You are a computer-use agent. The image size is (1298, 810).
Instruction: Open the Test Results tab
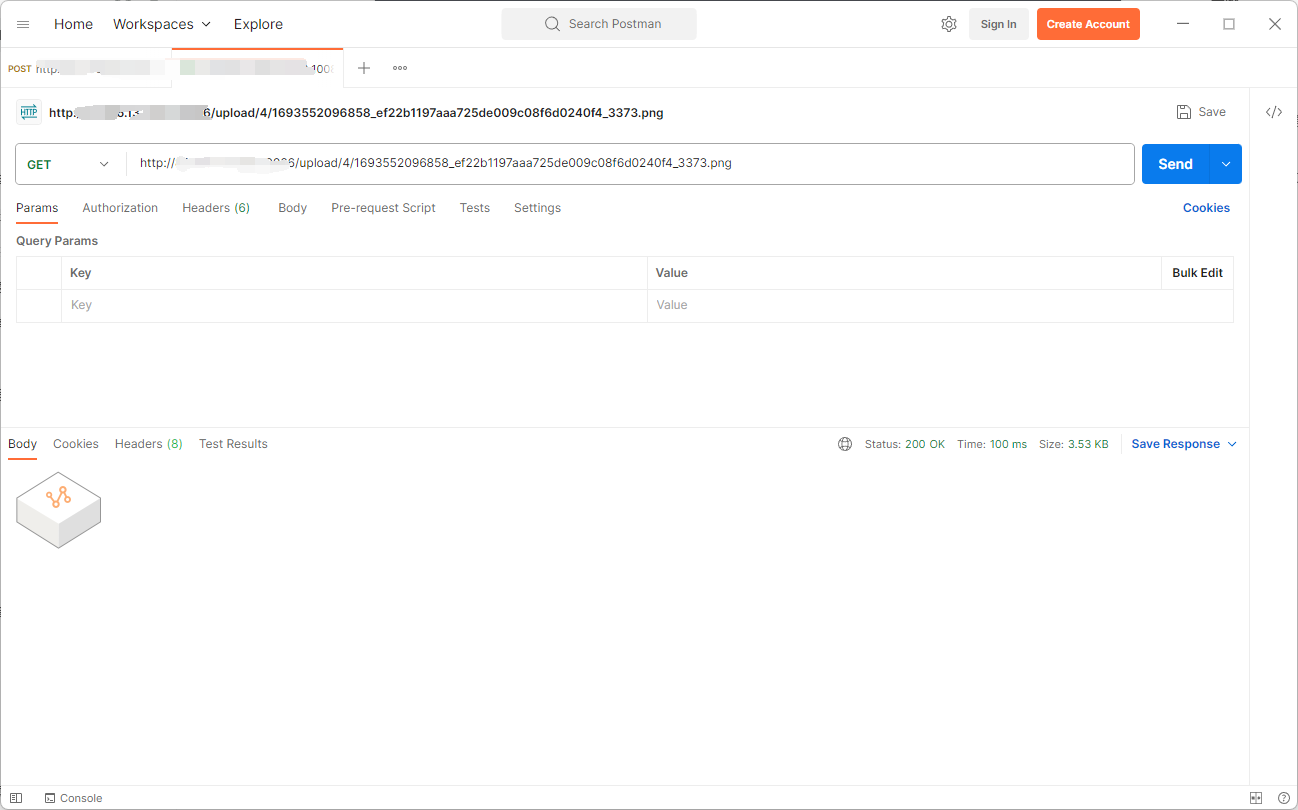pos(233,444)
